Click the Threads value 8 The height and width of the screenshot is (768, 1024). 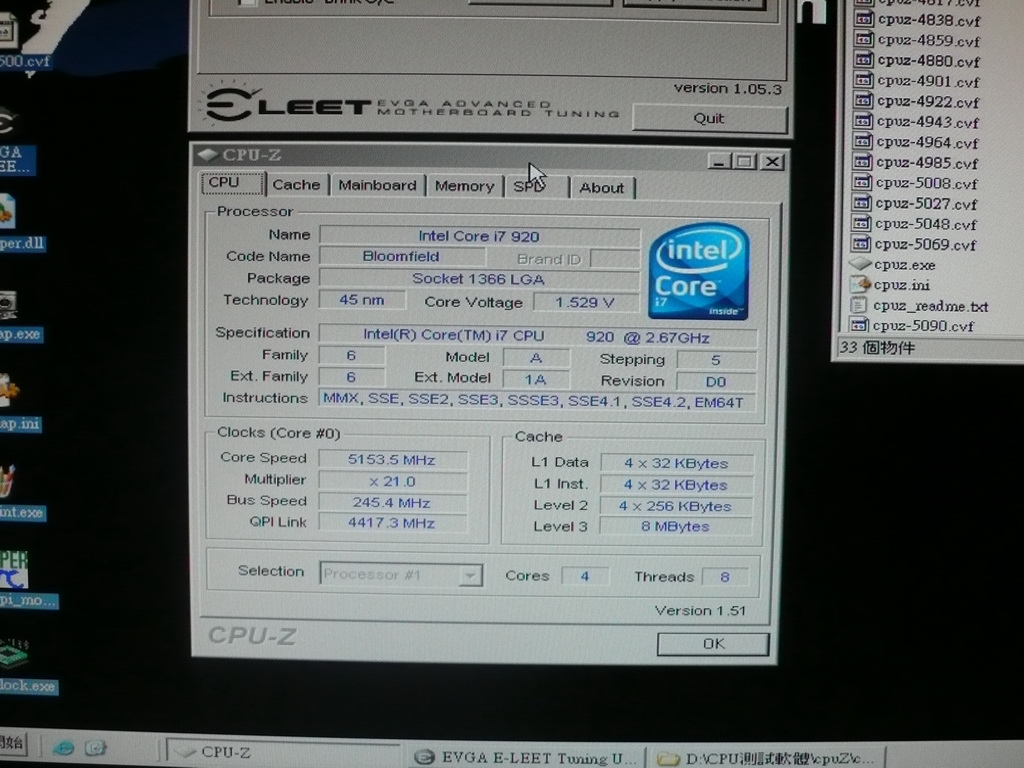point(725,577)
